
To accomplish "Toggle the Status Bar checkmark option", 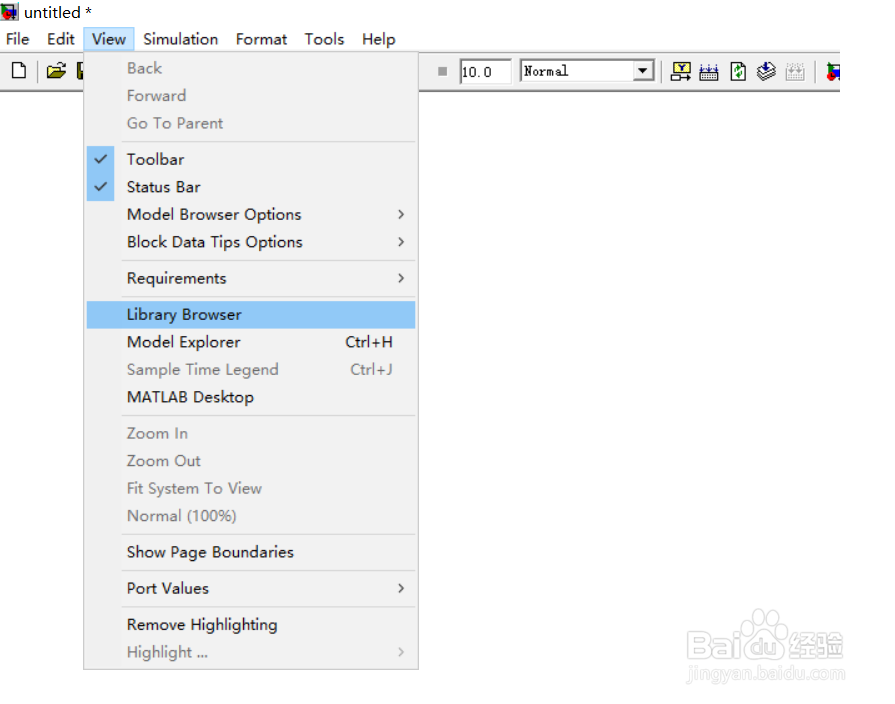I will (251, 187).
